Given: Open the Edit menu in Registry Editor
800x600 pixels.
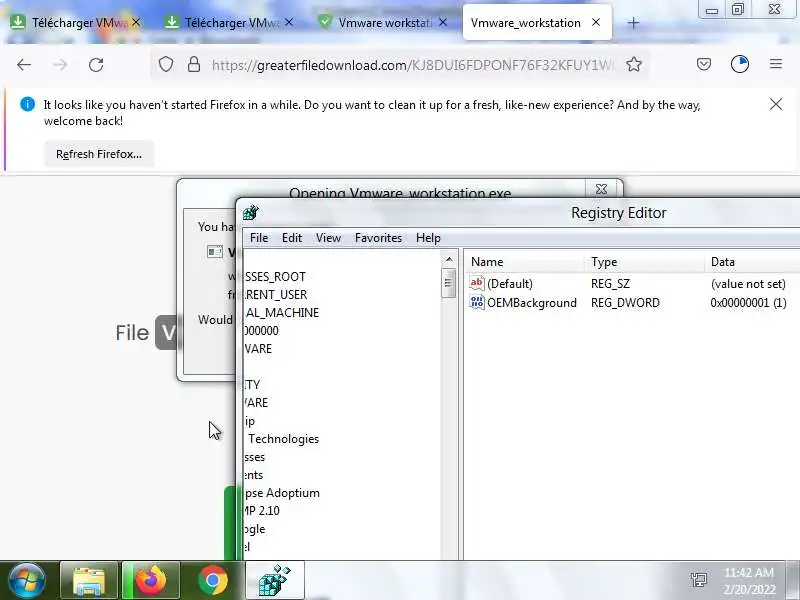Looking at the screenshot, I should coord(292,238).
